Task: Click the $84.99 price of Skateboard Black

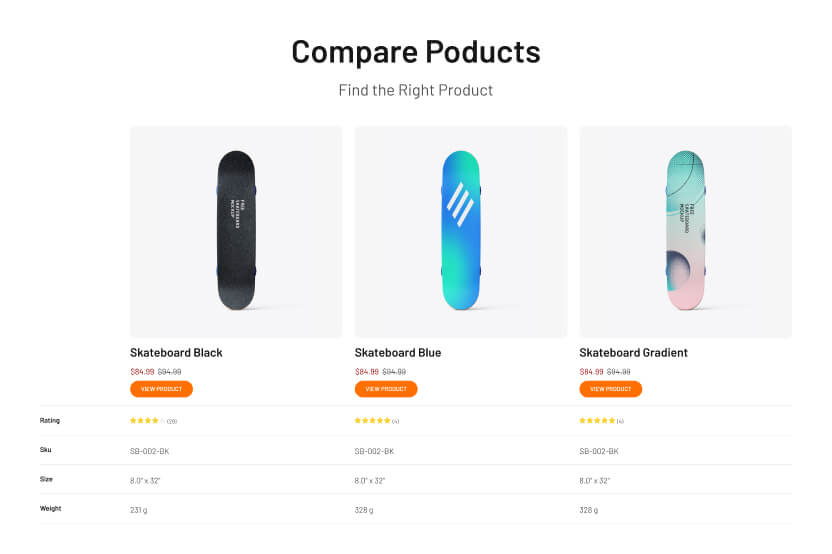Action: coord(142,372)
